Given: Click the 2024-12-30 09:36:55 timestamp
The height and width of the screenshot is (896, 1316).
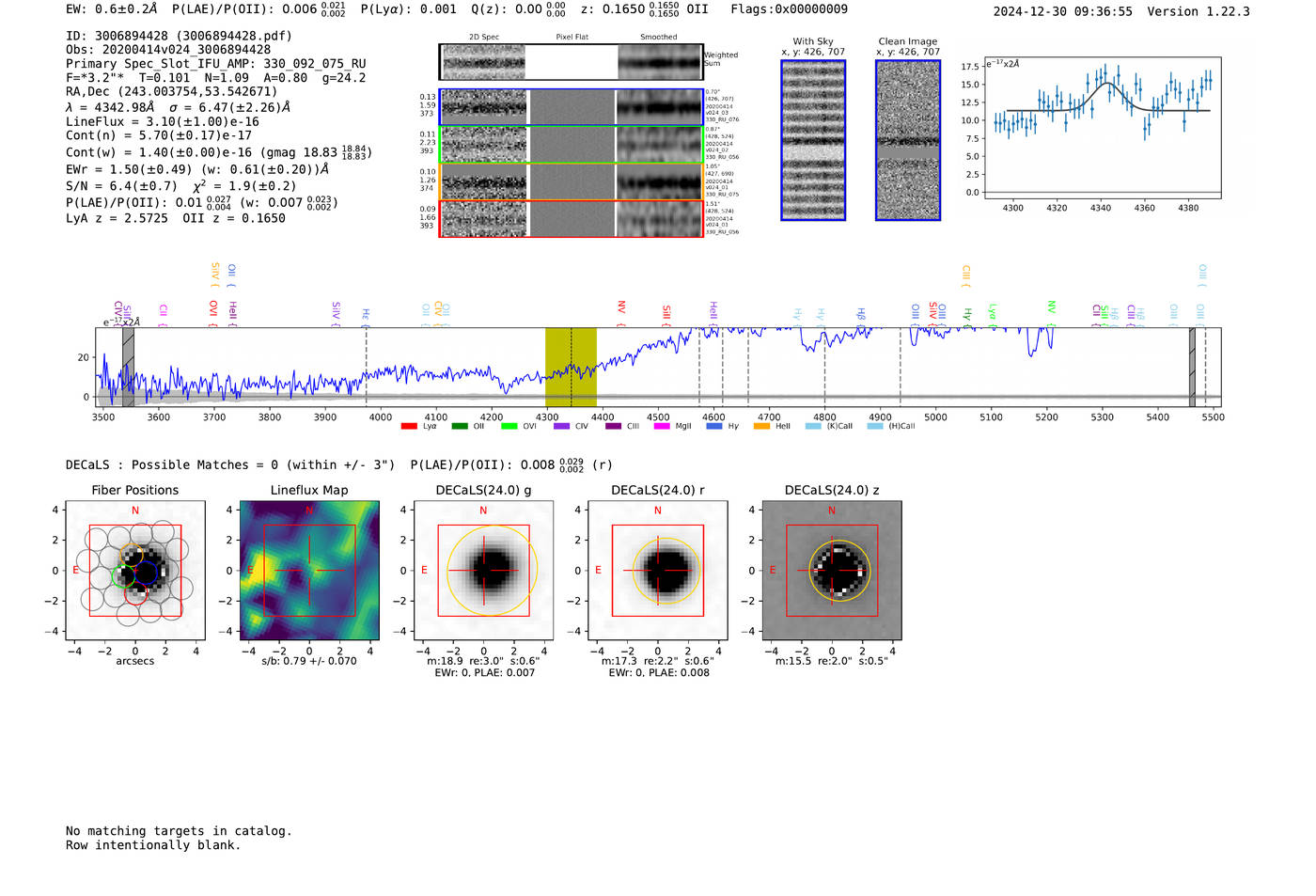Looking at the screenshot, I should [x=1063, y=11].
